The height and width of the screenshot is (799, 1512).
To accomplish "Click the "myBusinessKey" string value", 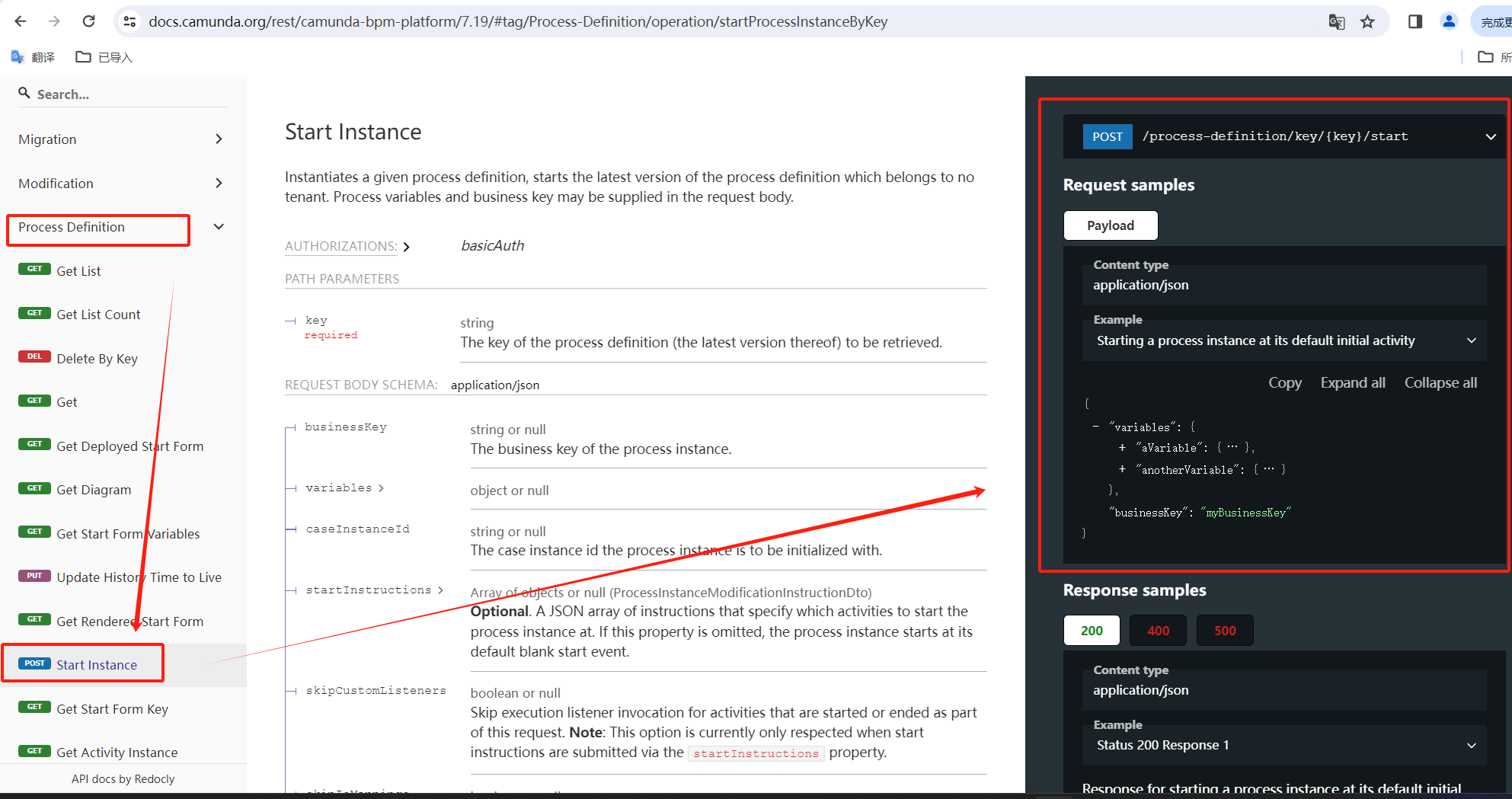I will click(1246, 513).
